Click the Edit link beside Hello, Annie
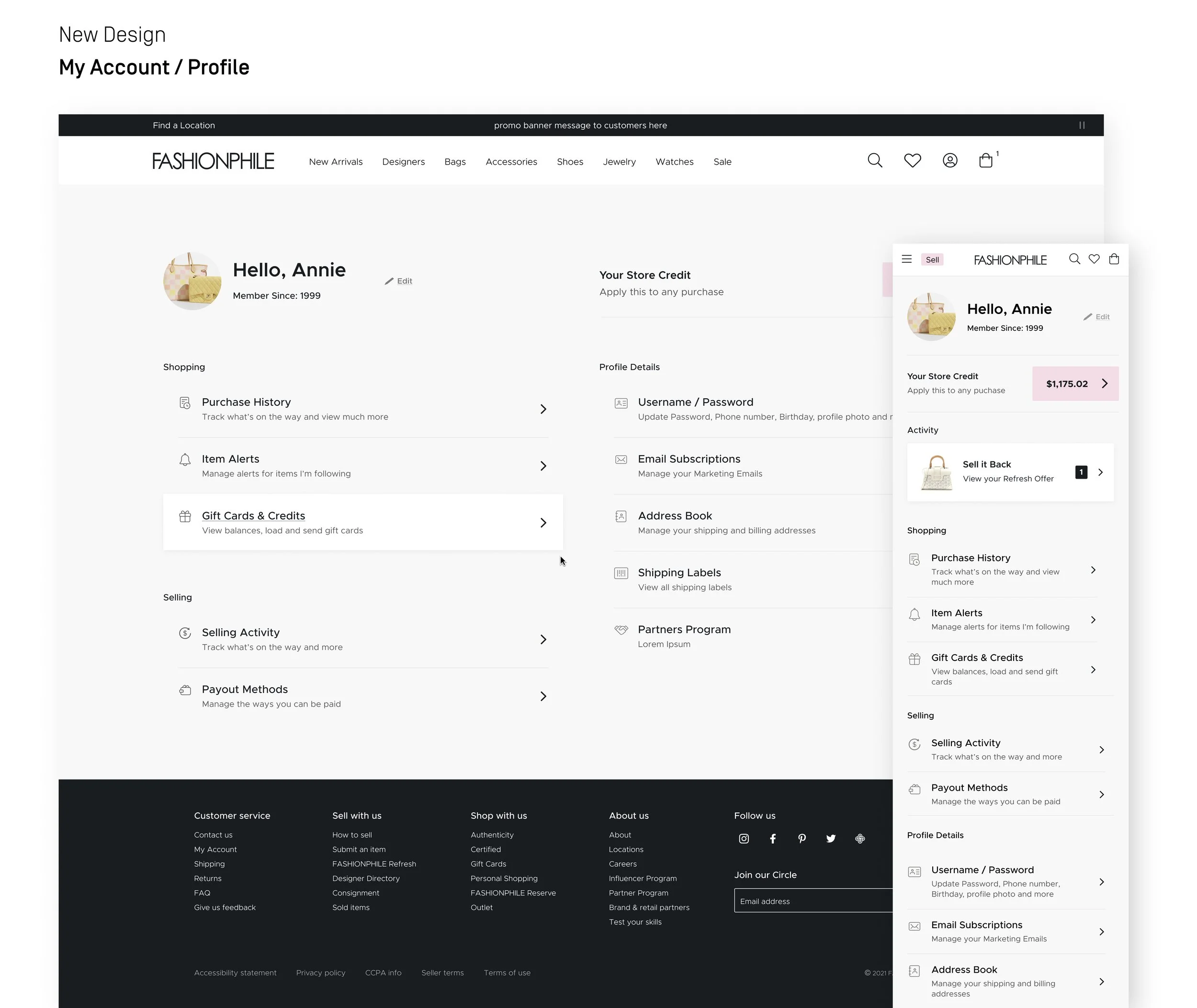The width and height of the screenshot is (1197, 1008). 404,281
